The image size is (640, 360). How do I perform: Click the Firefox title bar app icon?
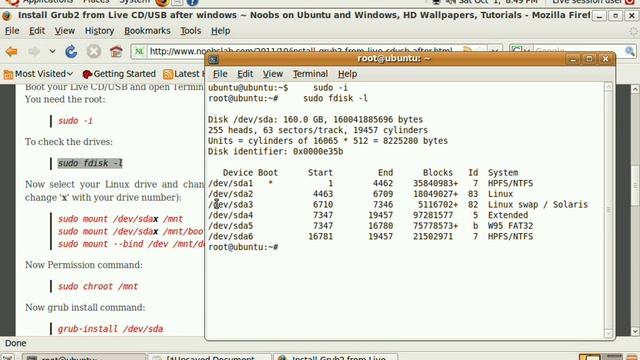(7, 16)
